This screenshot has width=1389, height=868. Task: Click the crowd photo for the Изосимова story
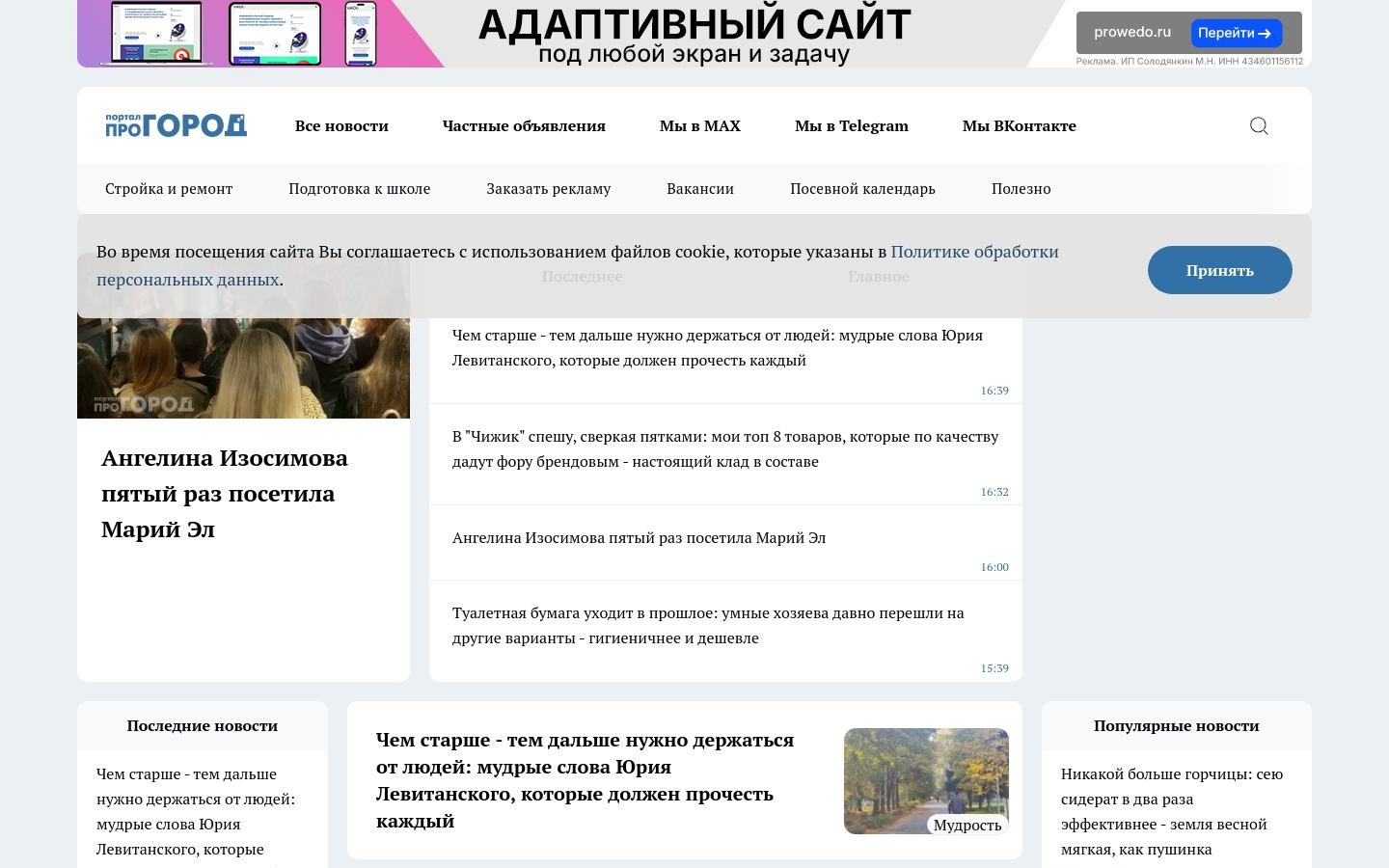coord(243,337)
